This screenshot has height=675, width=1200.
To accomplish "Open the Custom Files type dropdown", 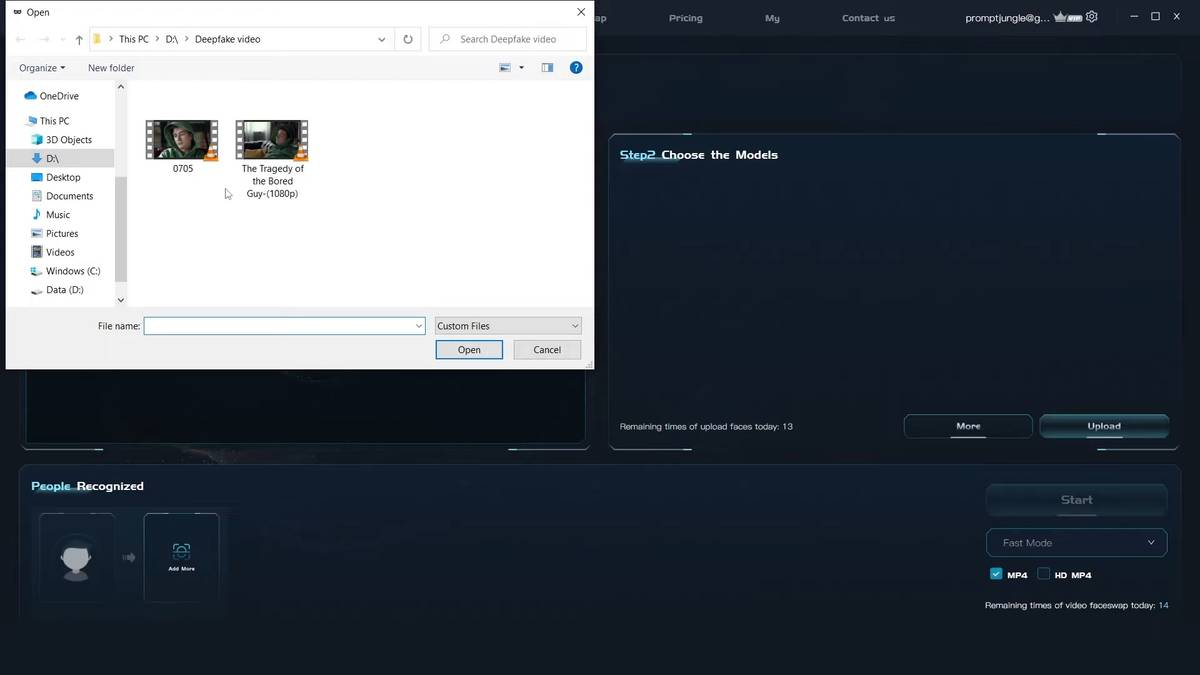I will point(508,326).
